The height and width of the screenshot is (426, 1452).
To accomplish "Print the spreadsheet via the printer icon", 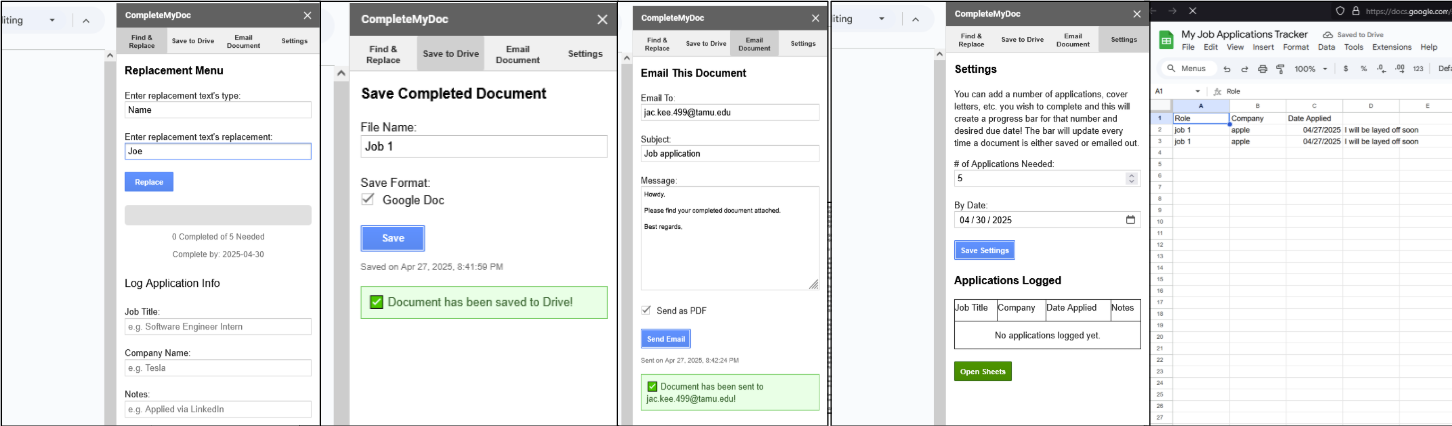I will pos(1262,69).
